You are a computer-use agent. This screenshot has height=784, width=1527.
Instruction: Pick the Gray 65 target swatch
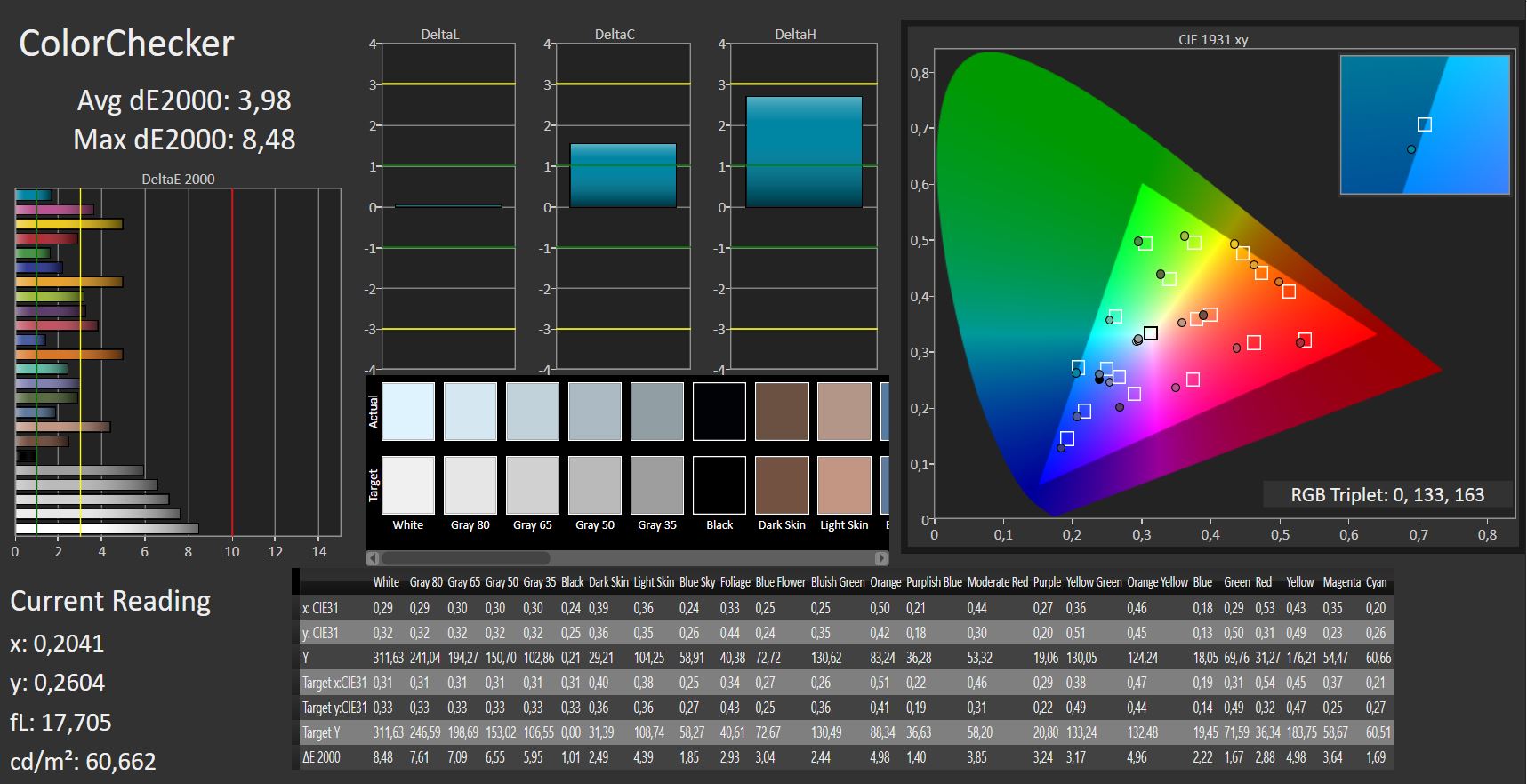click(x=533, y=485)
